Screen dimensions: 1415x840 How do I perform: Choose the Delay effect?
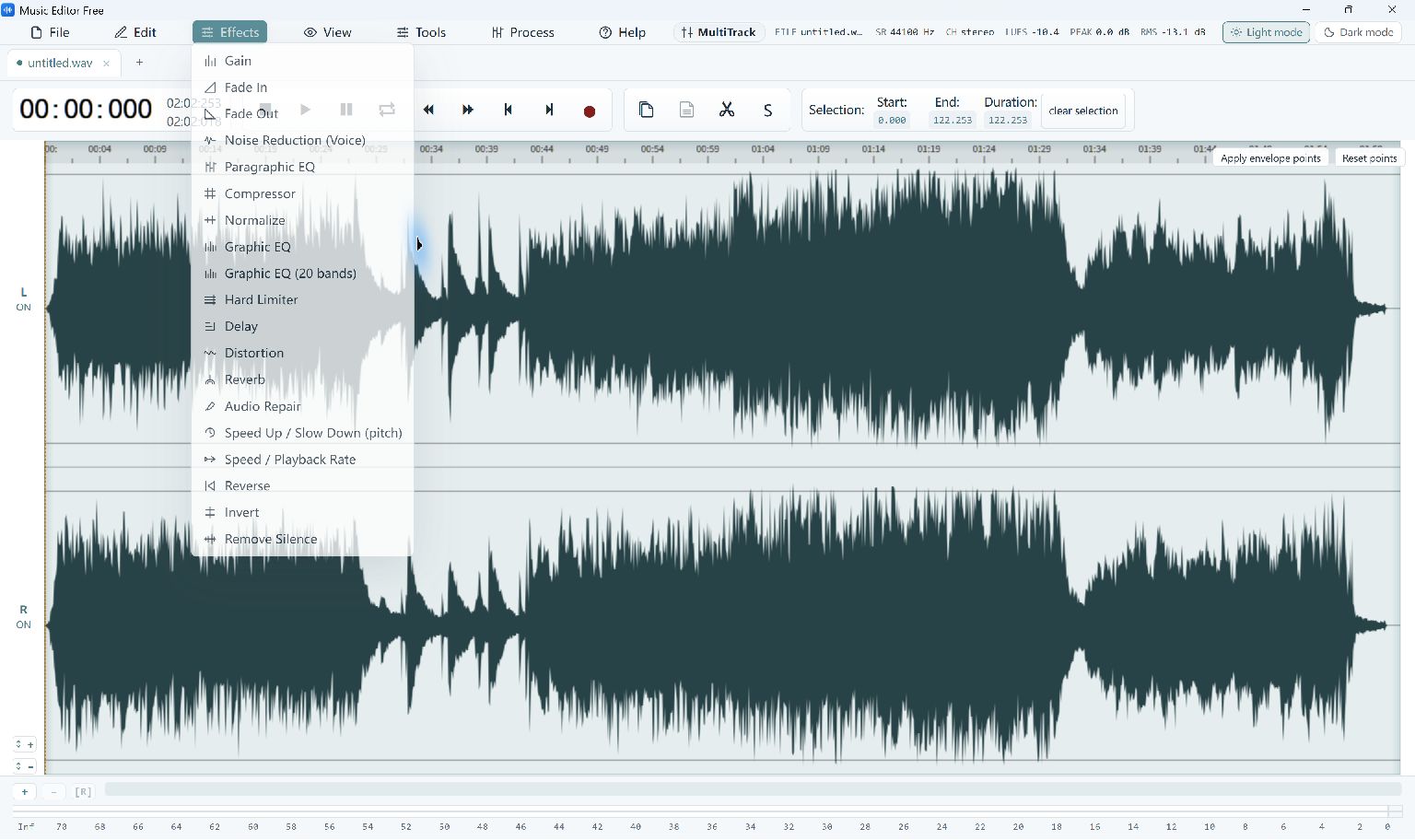pyautogui.click(x=302, y=326)
